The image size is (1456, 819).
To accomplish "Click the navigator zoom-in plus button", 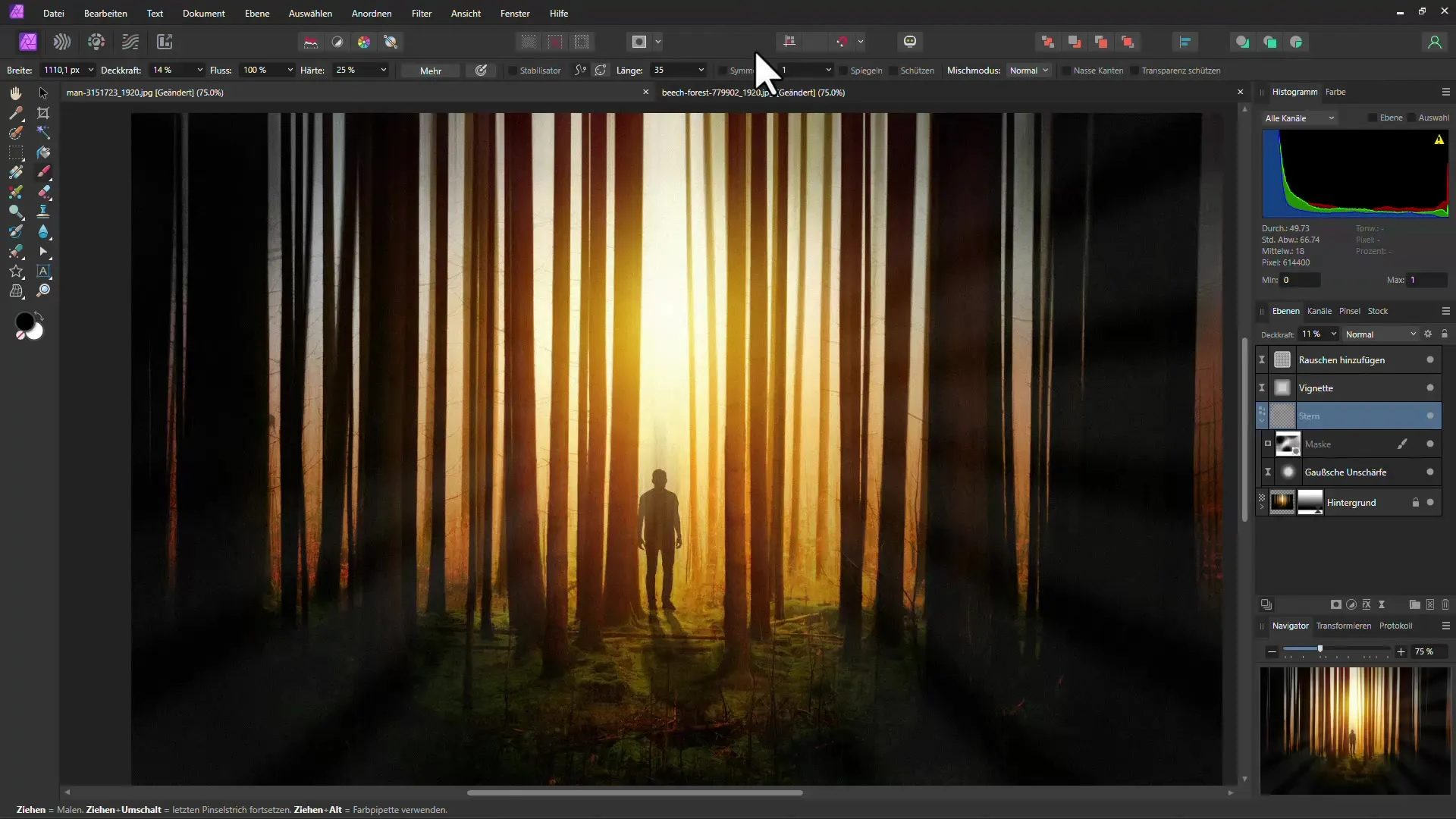I will click(1401, 651).
